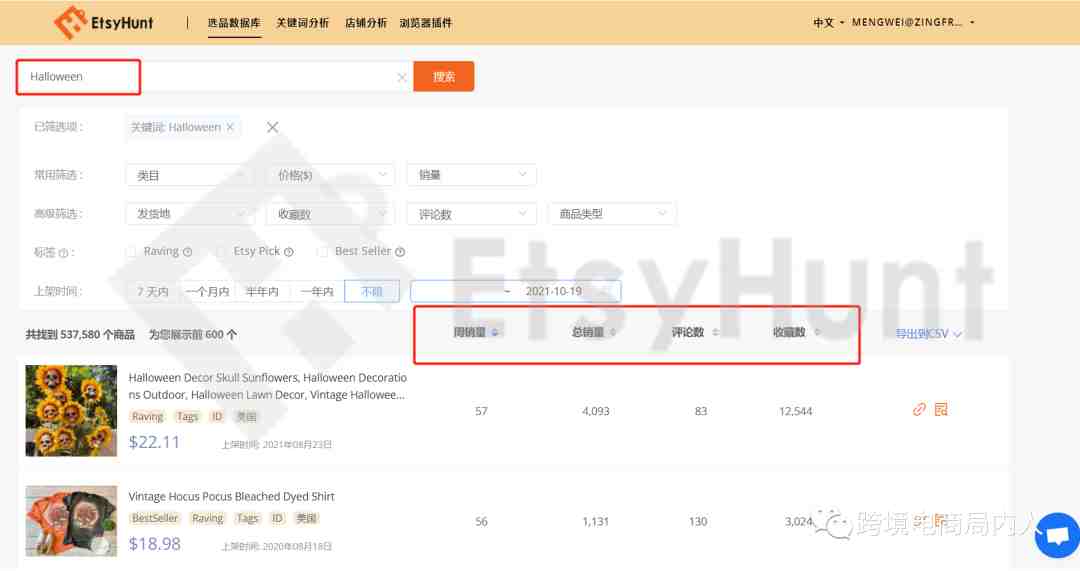Click the EtsyHunt logo icon
This screenshot has width=1080, height=571.
(70, 22)
